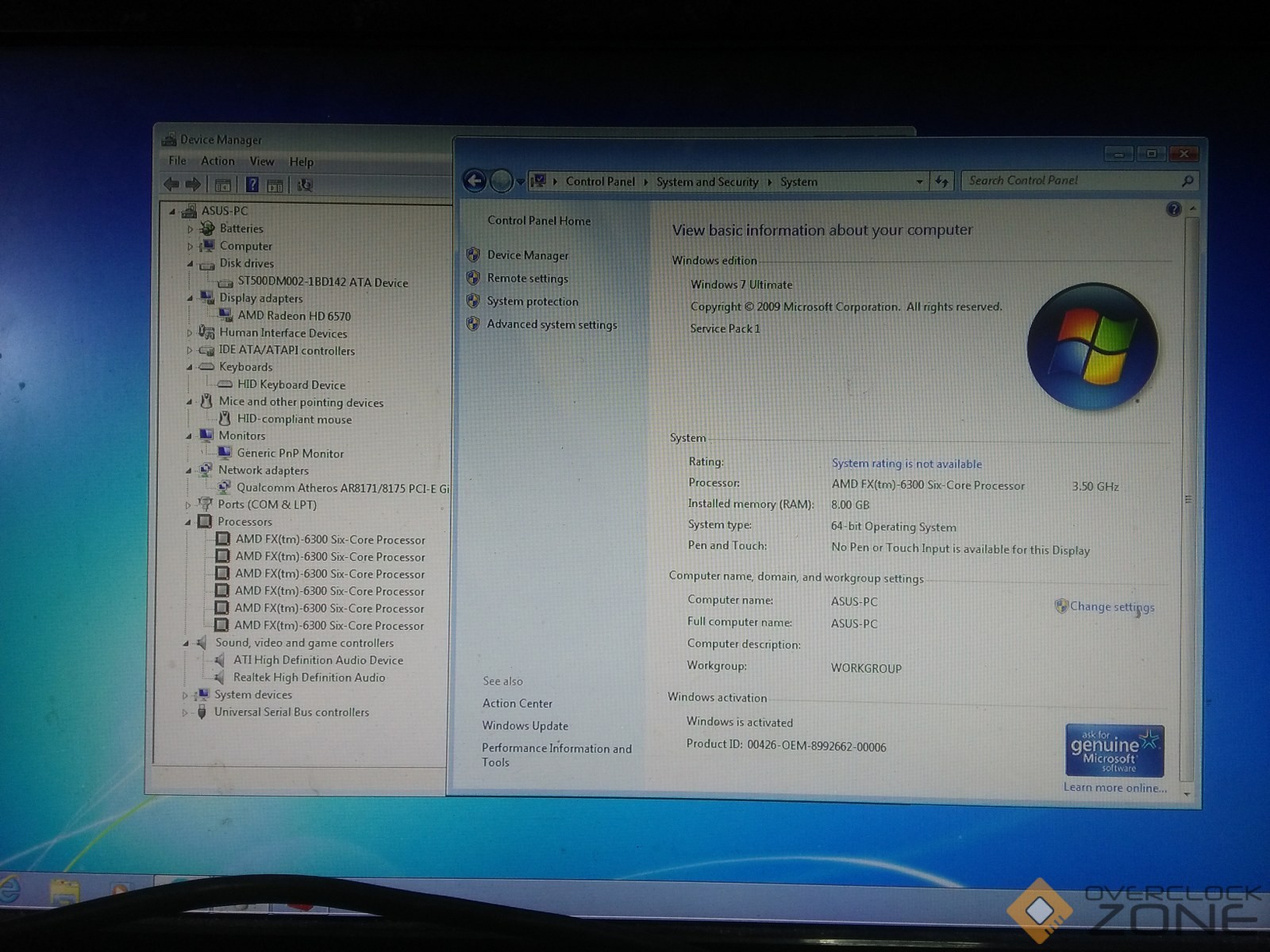Select HID-compliant mouse entry

(294, 419)
